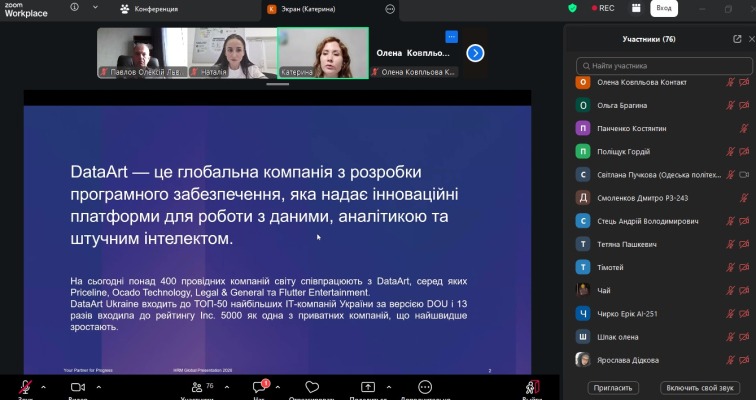Select Катерина video thumbnail
This screenshot has width=756, height=400.
pyautogui.click(x=323, y=53)
